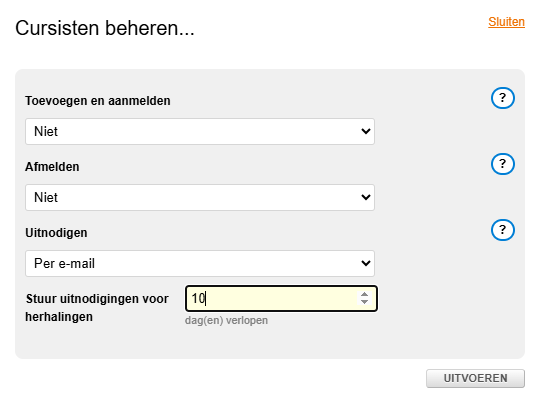Click the Toevoegen en aanmelden label
The height and width of the screenshot is (399, 539).
click(x=98, y=101)
